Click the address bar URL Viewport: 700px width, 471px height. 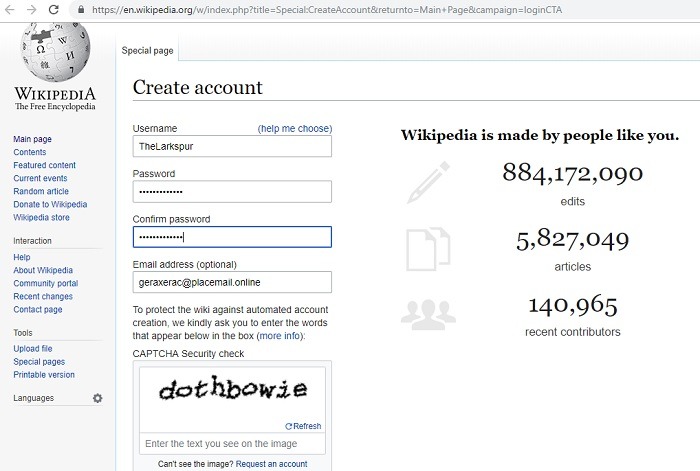[327, 9]
